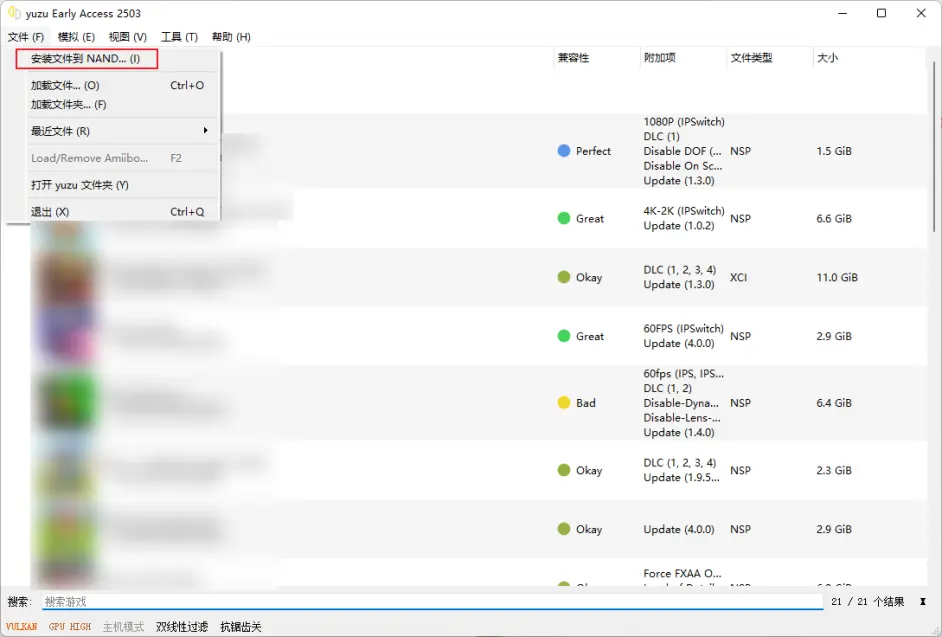Click the olive dot in the 2.3 GiB row

coord(564,470)
